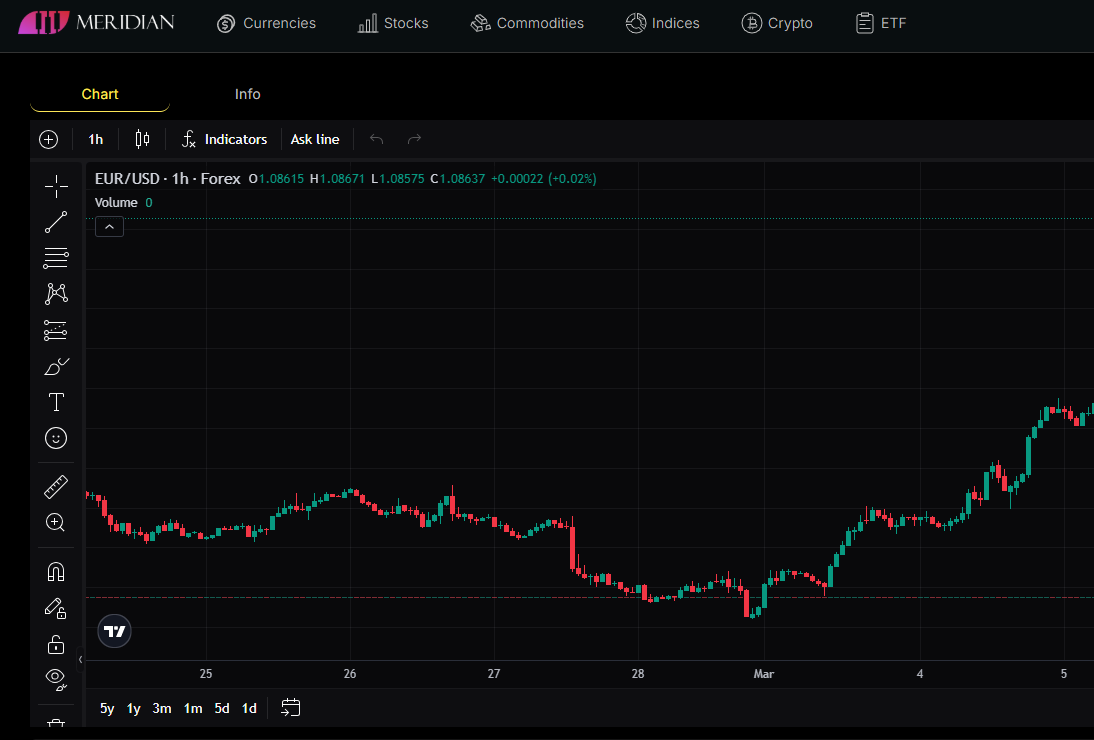This screenshot has height=740, width=1094.
Task: Set chart range to 3m
Action: pyautogui.click(x=162, y=708)
